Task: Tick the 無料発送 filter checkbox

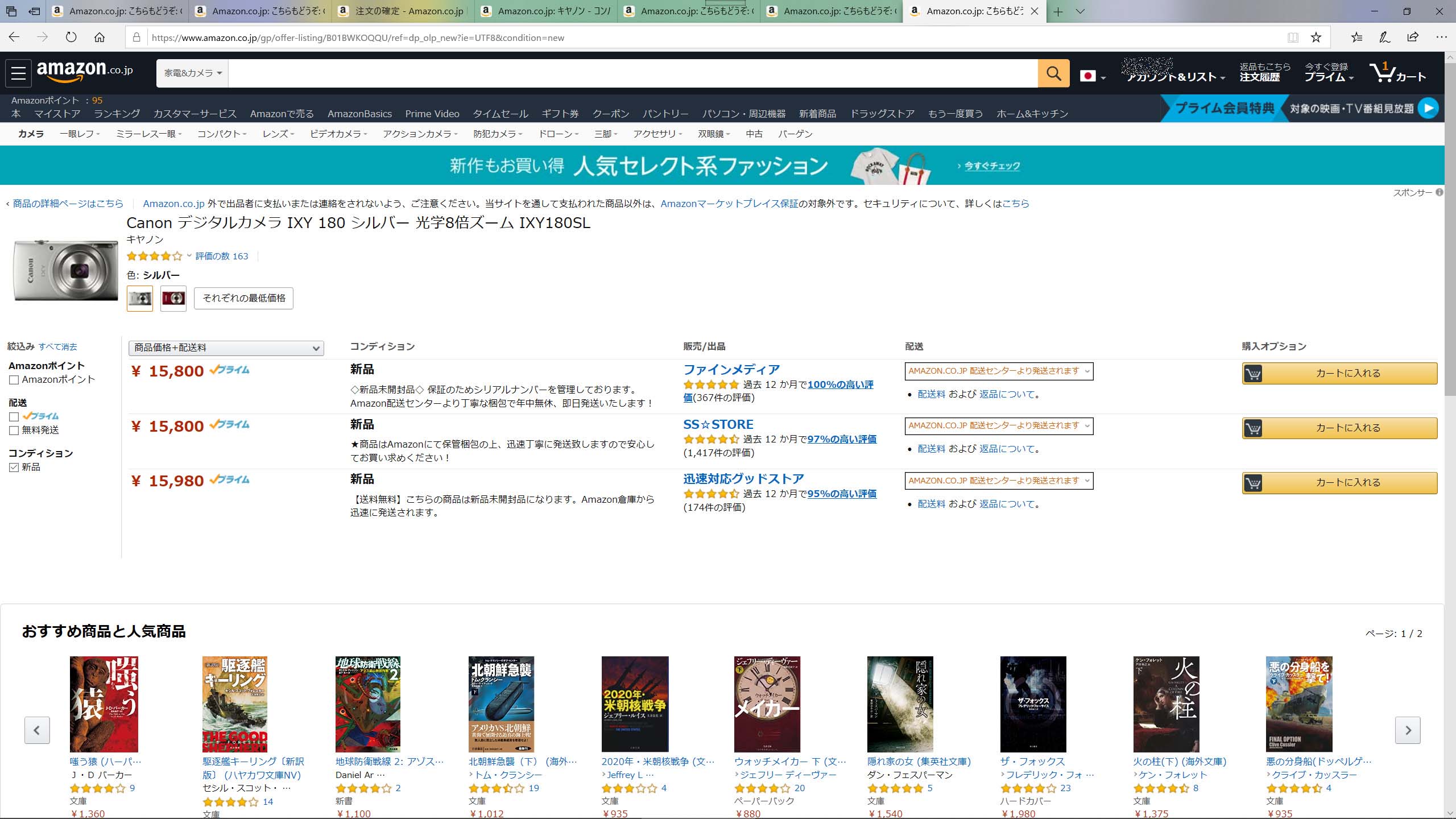Action: tap(14, 431)
